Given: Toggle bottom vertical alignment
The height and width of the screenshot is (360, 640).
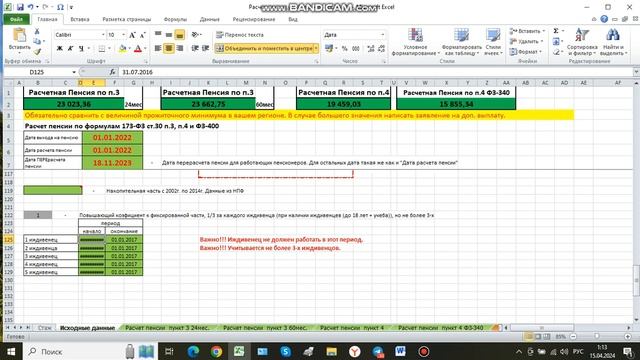Looking at the screenshot, I should point(180,35).
